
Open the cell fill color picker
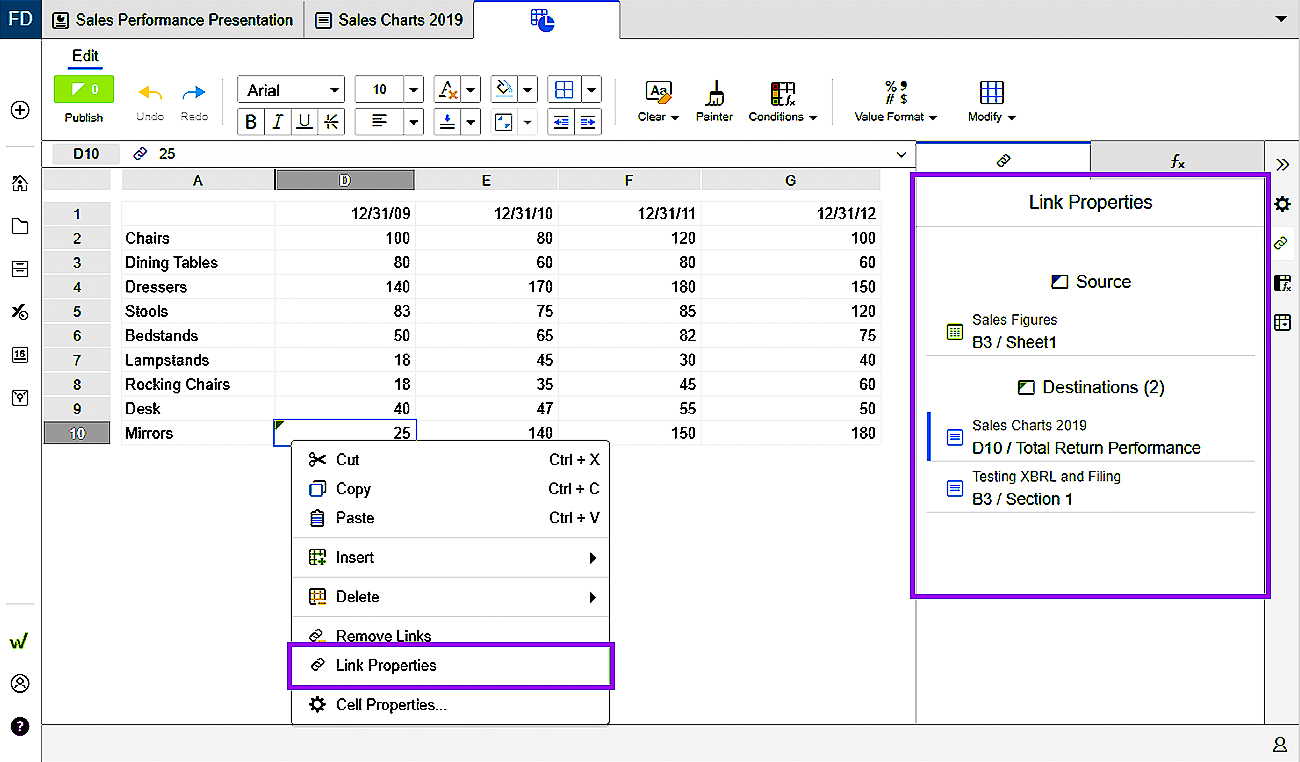505,90
